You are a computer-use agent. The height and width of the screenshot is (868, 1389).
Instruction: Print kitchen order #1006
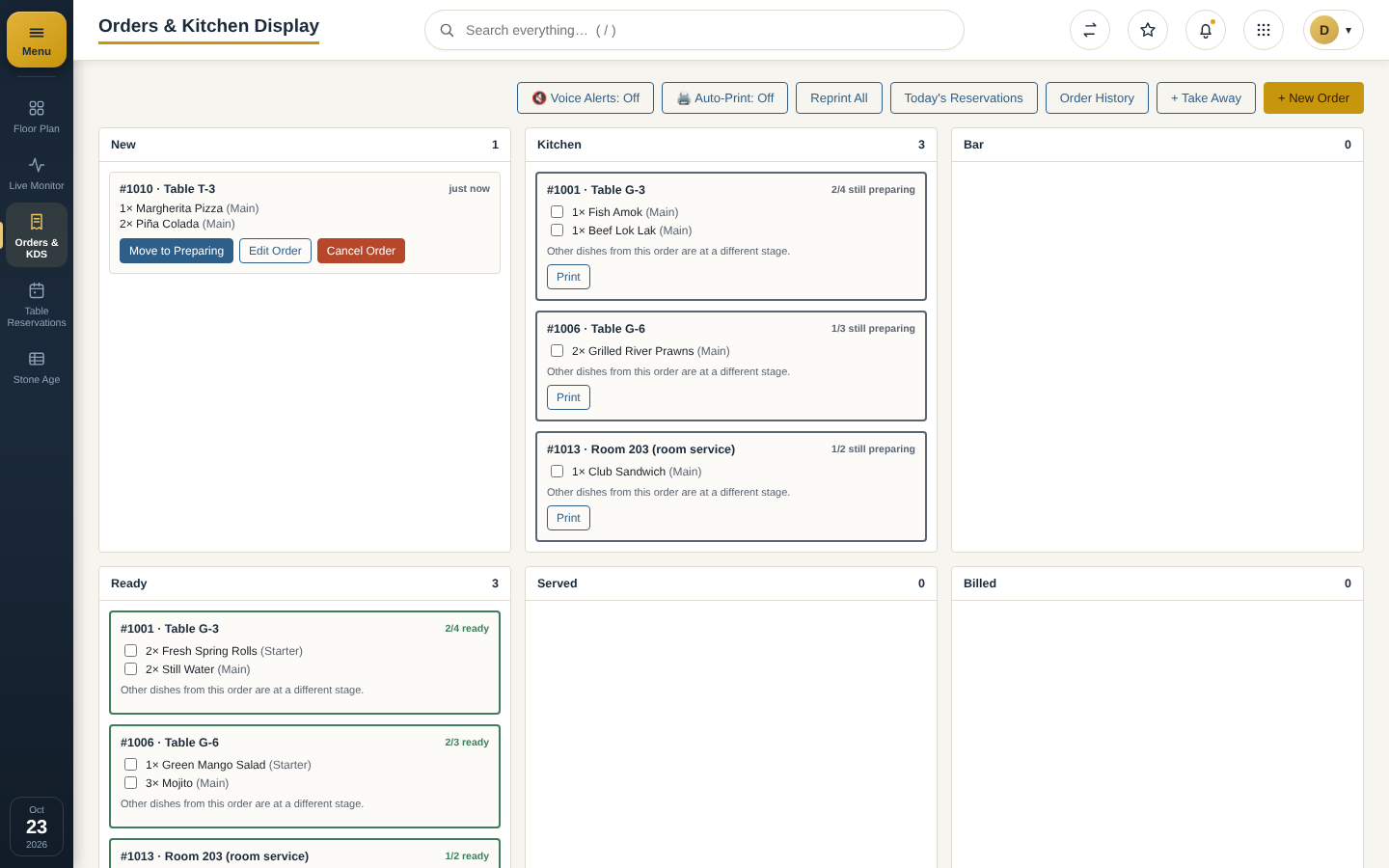[568, 397]
